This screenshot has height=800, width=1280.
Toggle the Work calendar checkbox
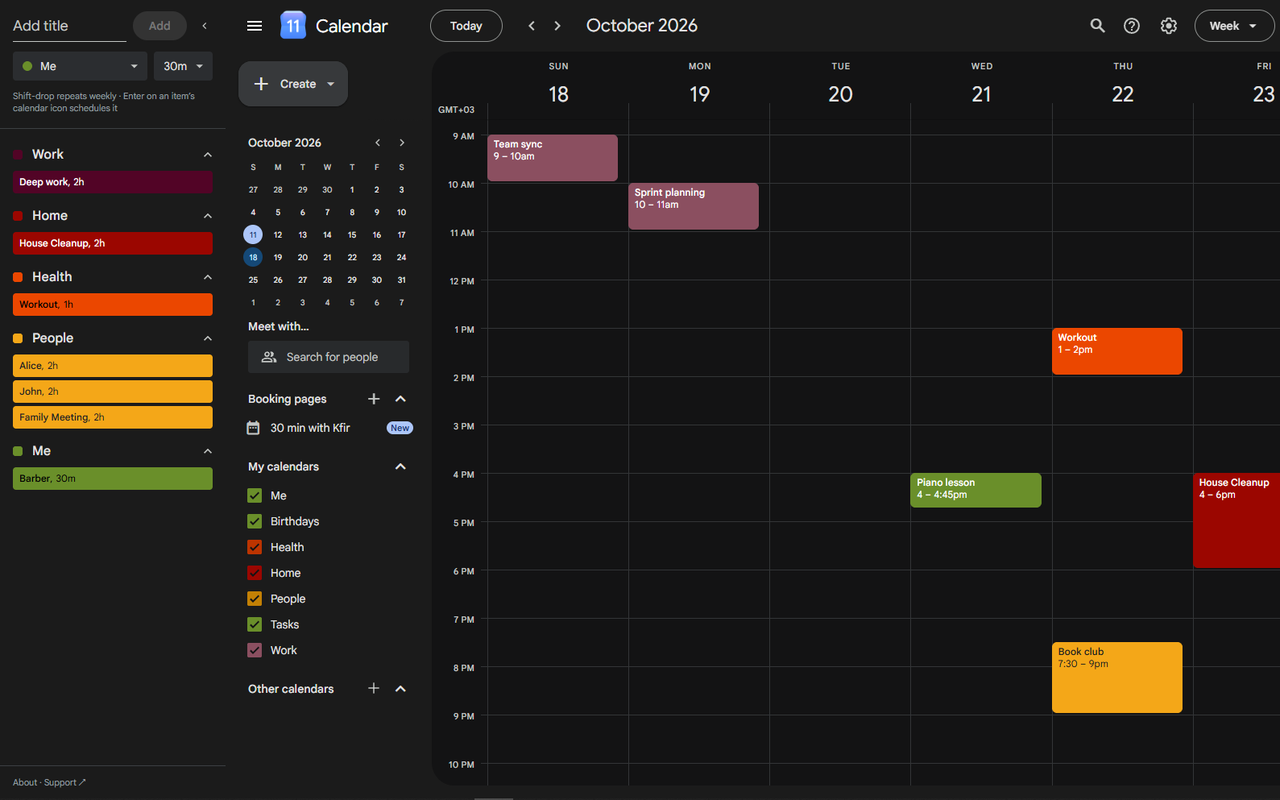(x=254, y=651)
